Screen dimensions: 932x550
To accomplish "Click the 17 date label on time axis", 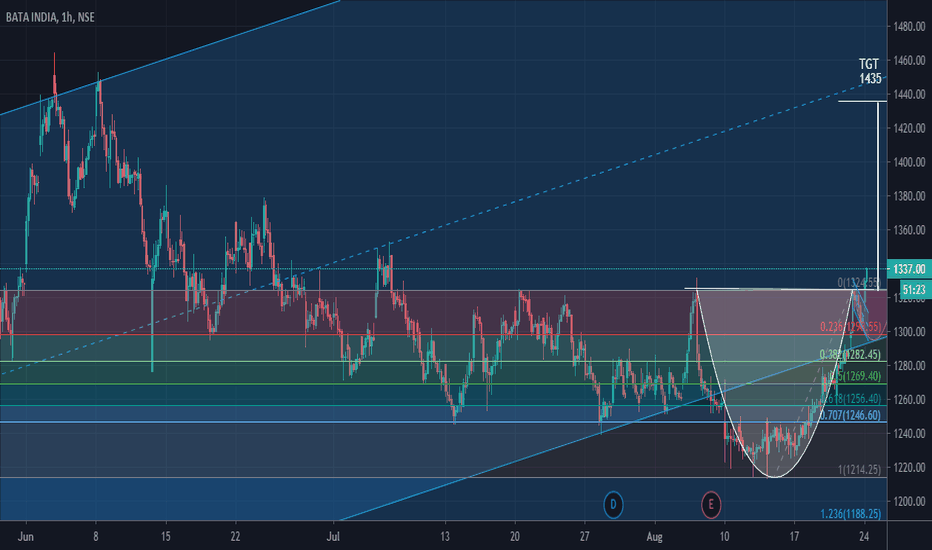I will pos(794,536).
